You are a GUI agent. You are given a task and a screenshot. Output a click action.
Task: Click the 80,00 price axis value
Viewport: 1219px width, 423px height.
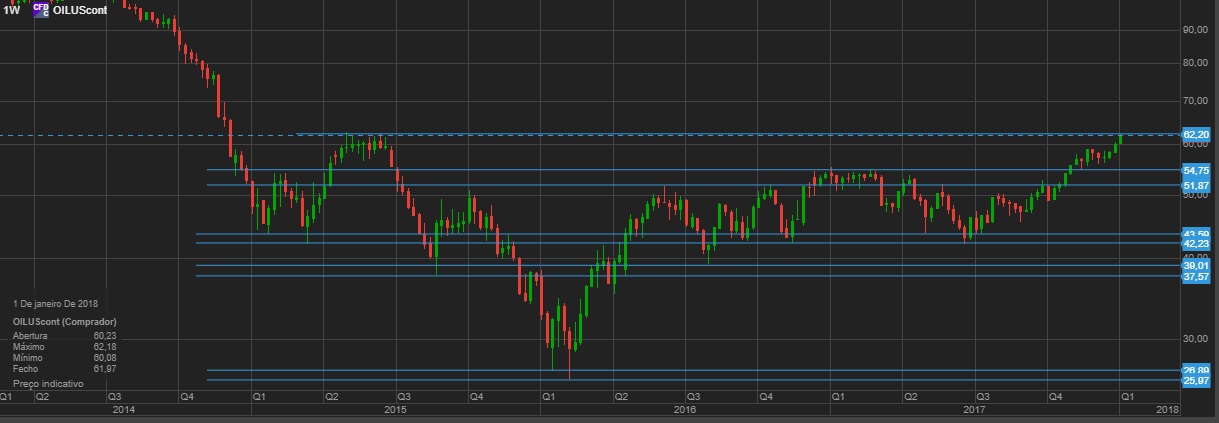pyautogui.click(x=1197, y=62)
